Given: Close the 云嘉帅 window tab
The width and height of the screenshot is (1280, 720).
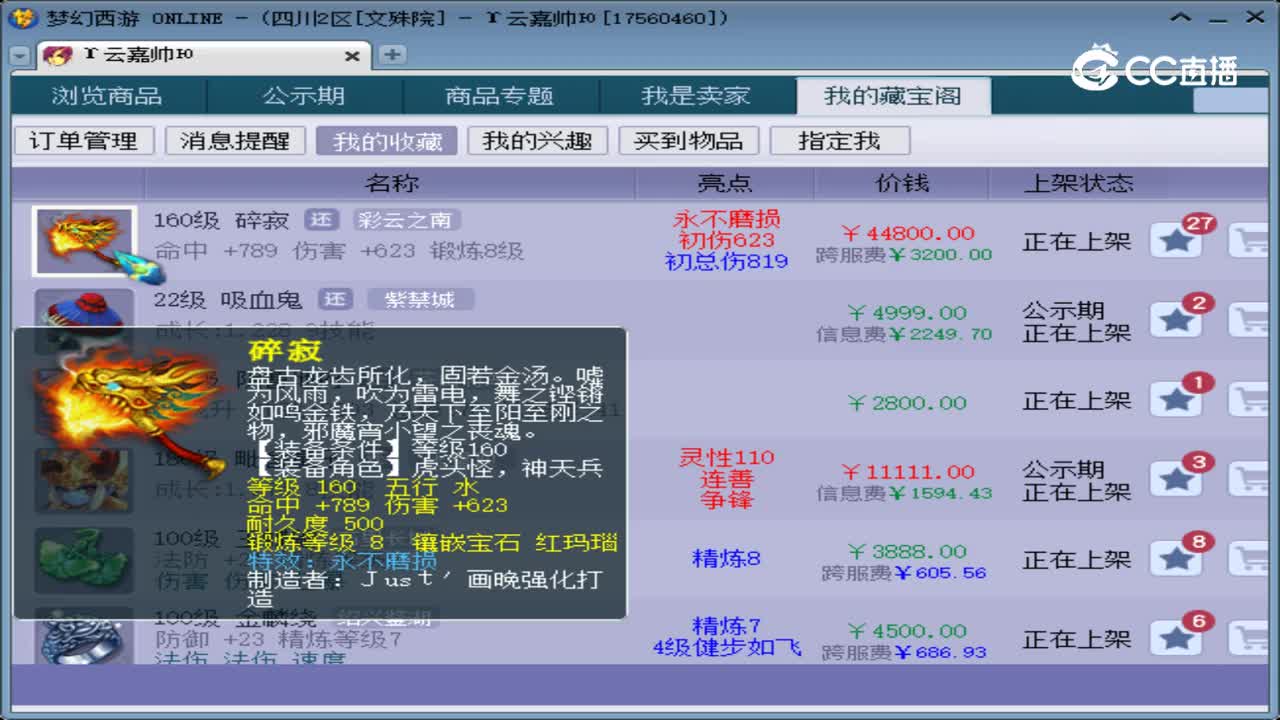Looking at the screenshot, I should point(352,56).
